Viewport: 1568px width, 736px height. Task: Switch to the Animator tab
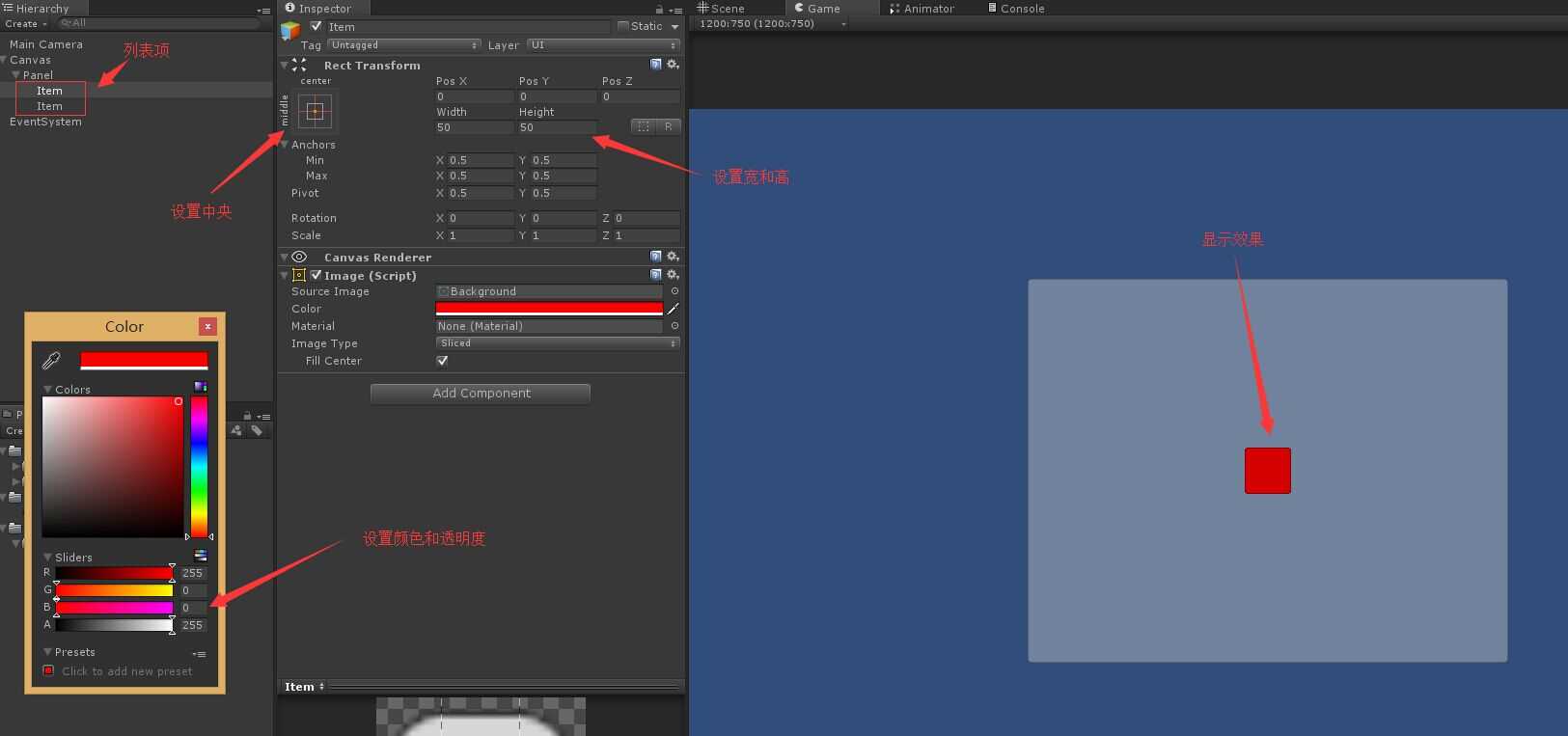coord(922,9)
